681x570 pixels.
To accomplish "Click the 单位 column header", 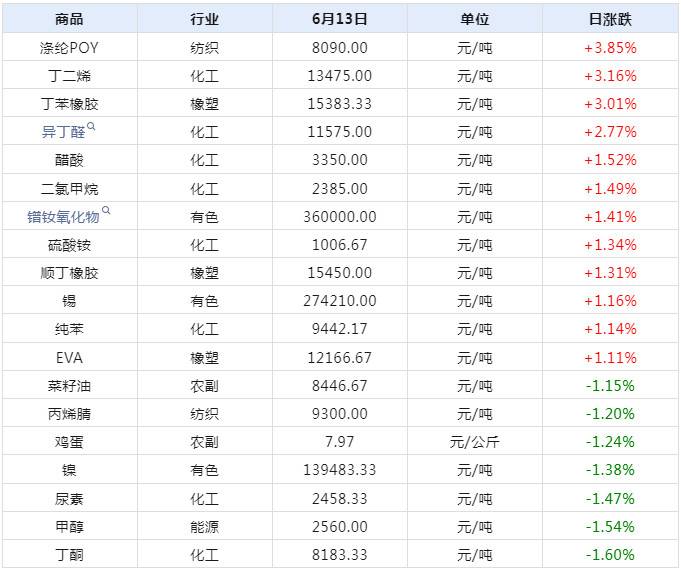I will (474, 19).
